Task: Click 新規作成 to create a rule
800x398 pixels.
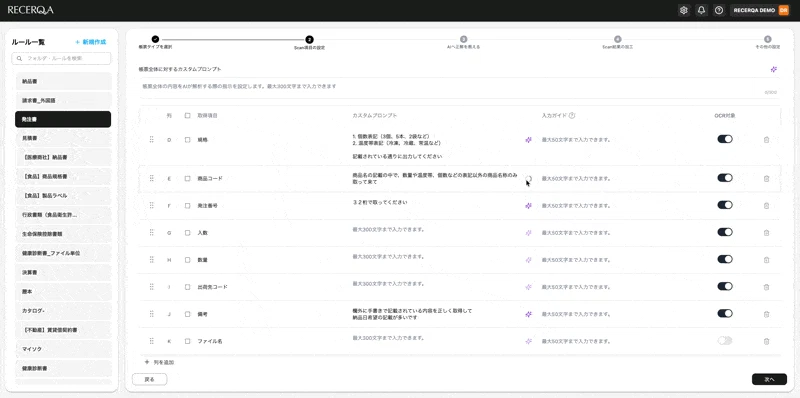Action: tap(91, 42)
